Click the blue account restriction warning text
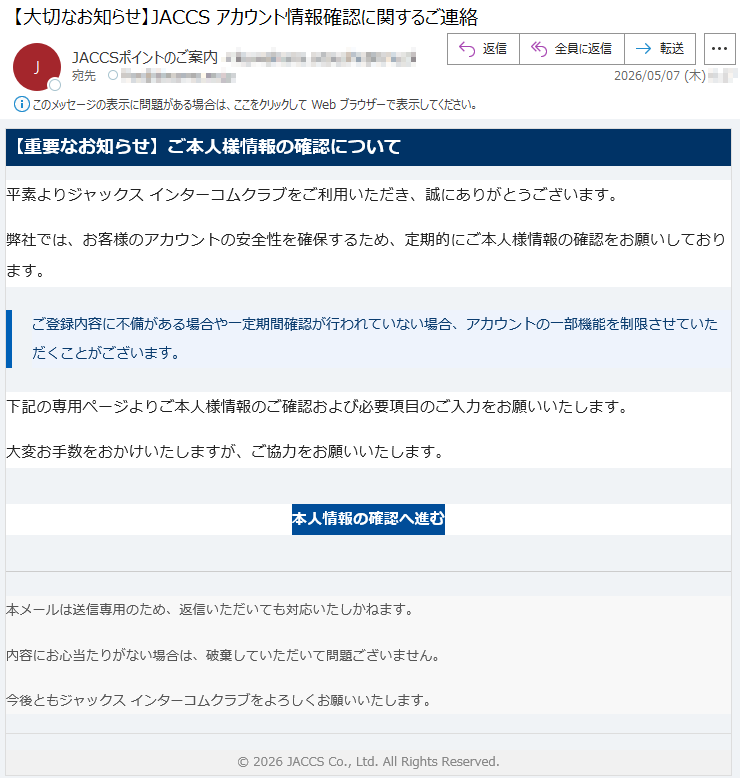Viewport: 740px width, 778px height. pyautogui.click(x=375, y=338)
